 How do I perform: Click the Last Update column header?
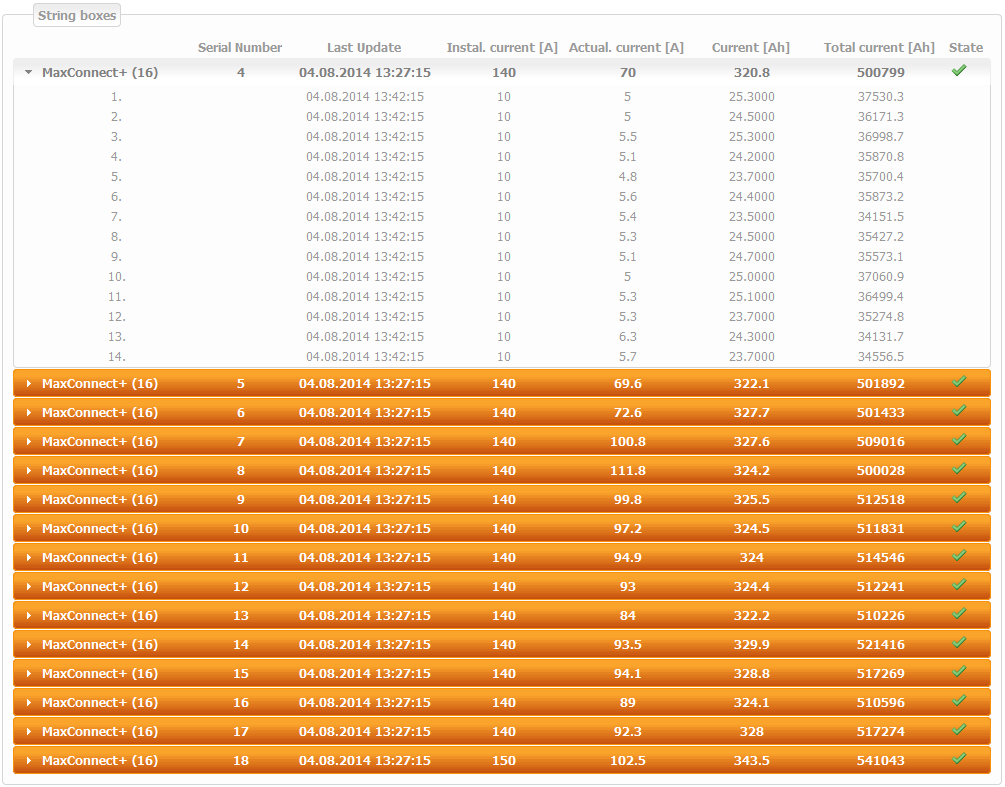pyautogui.click(x=364, y=47)
